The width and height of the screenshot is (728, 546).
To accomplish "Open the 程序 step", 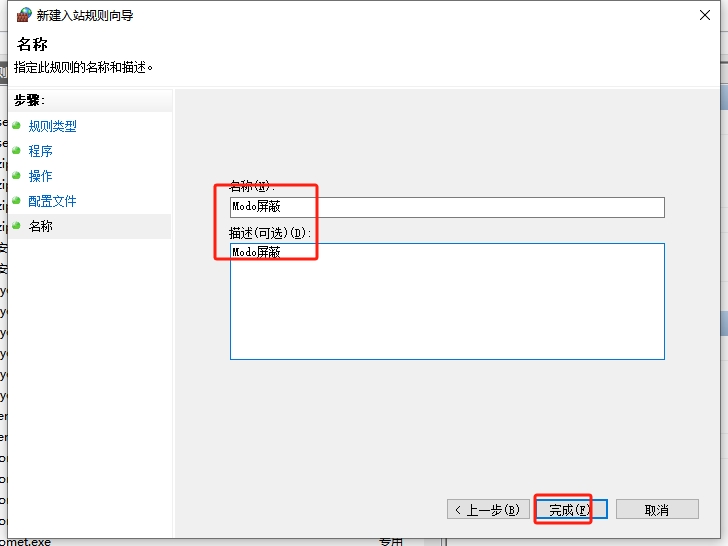I will click(40, 151).
